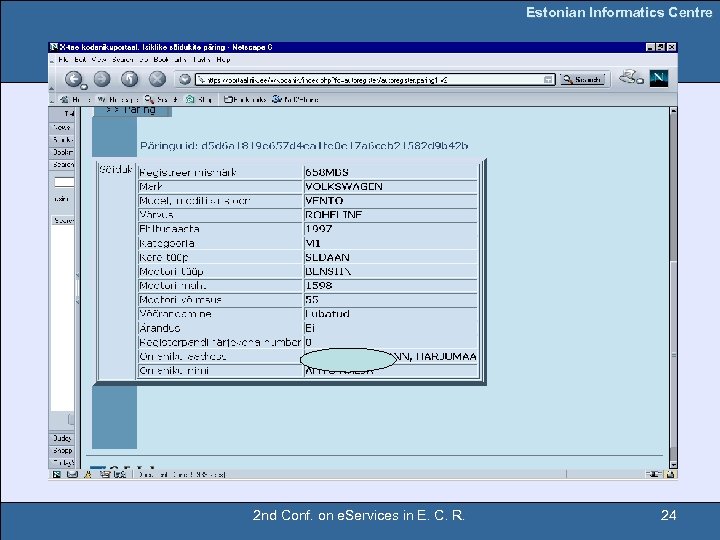Open the Navigator component icon in status bar
Screen dimensions: 720x540
click(x=56, y=474)
